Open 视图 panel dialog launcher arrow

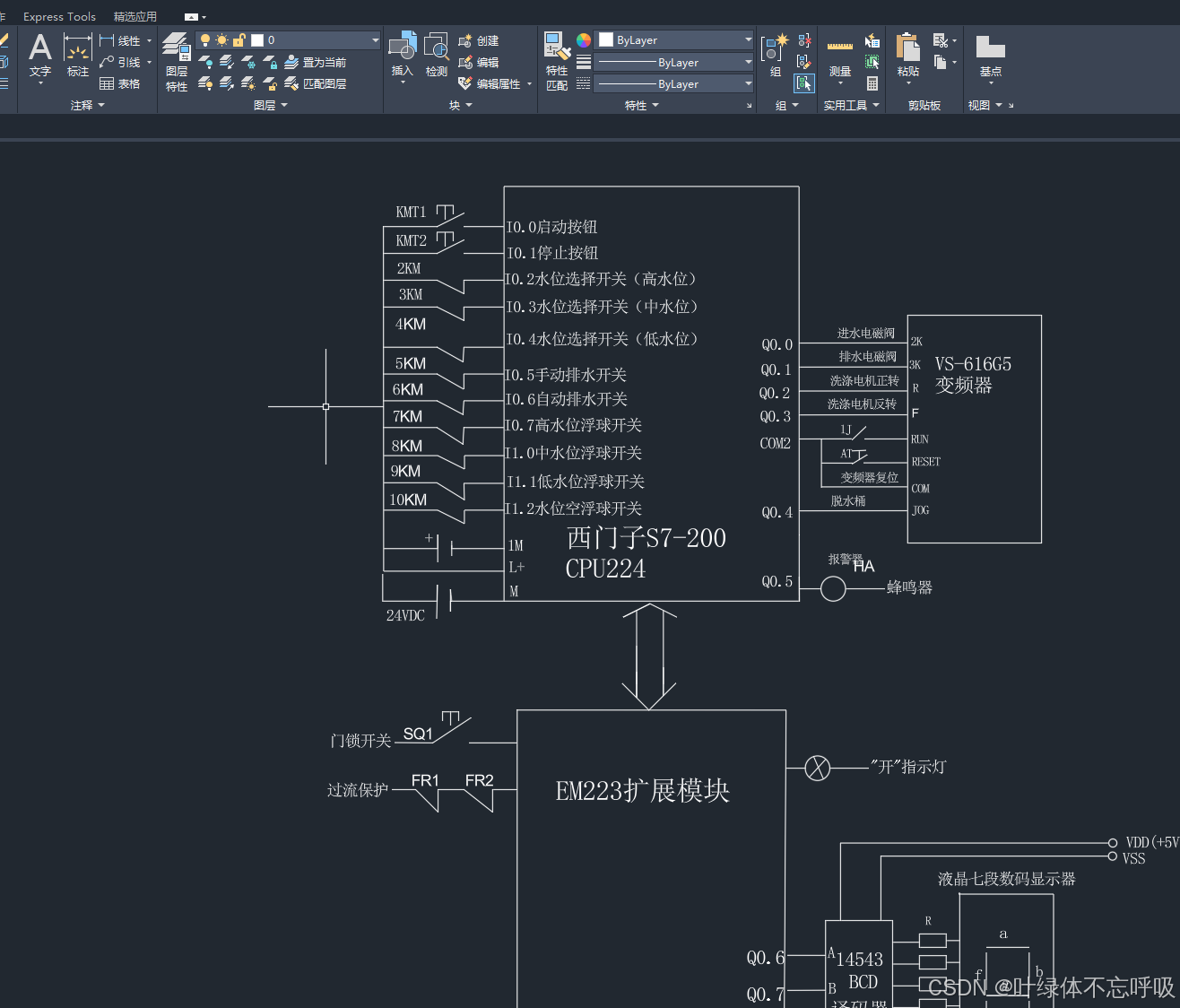coord(1011,106)
